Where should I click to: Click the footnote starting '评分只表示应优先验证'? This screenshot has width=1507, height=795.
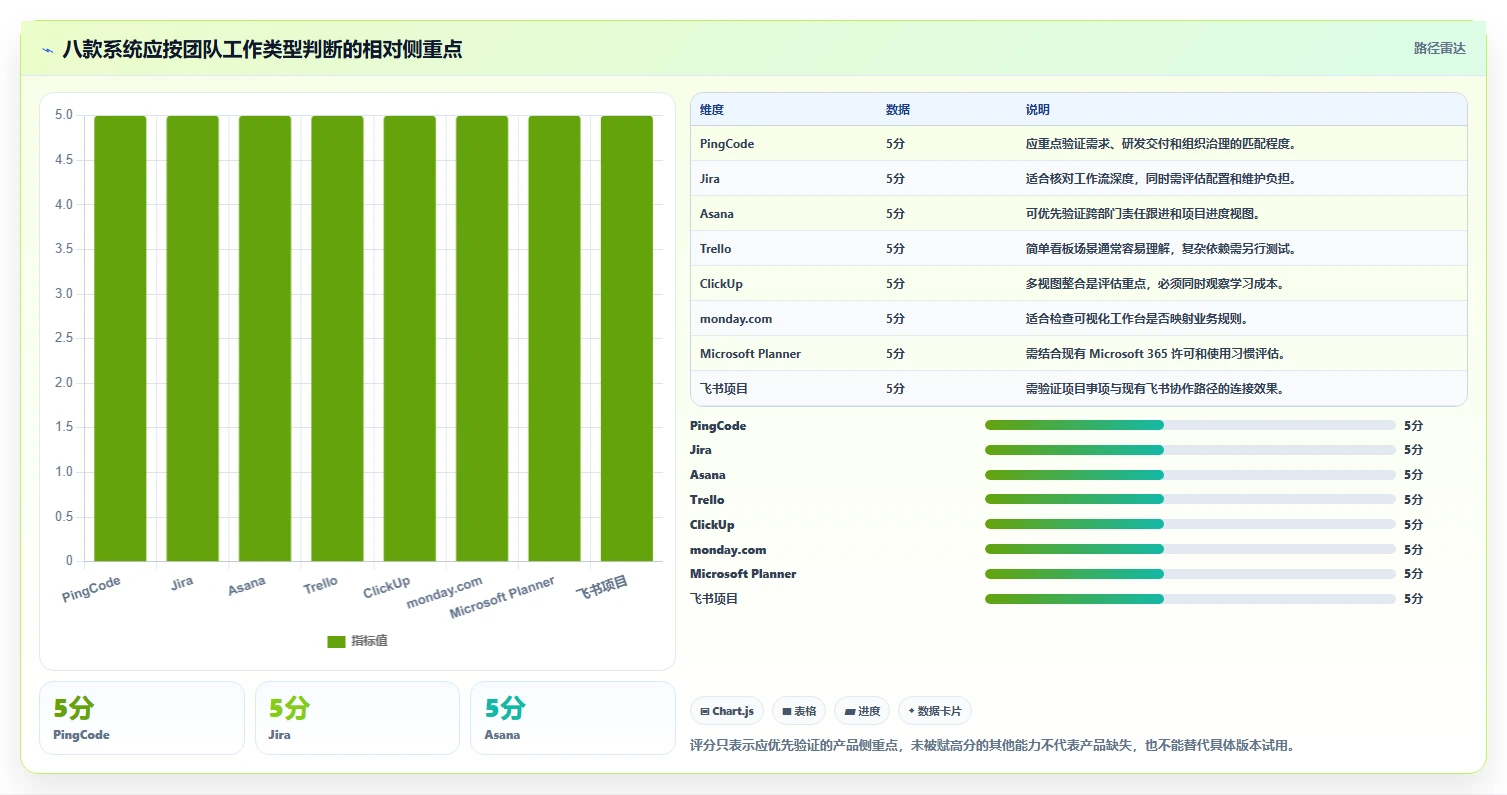point(993,745)
